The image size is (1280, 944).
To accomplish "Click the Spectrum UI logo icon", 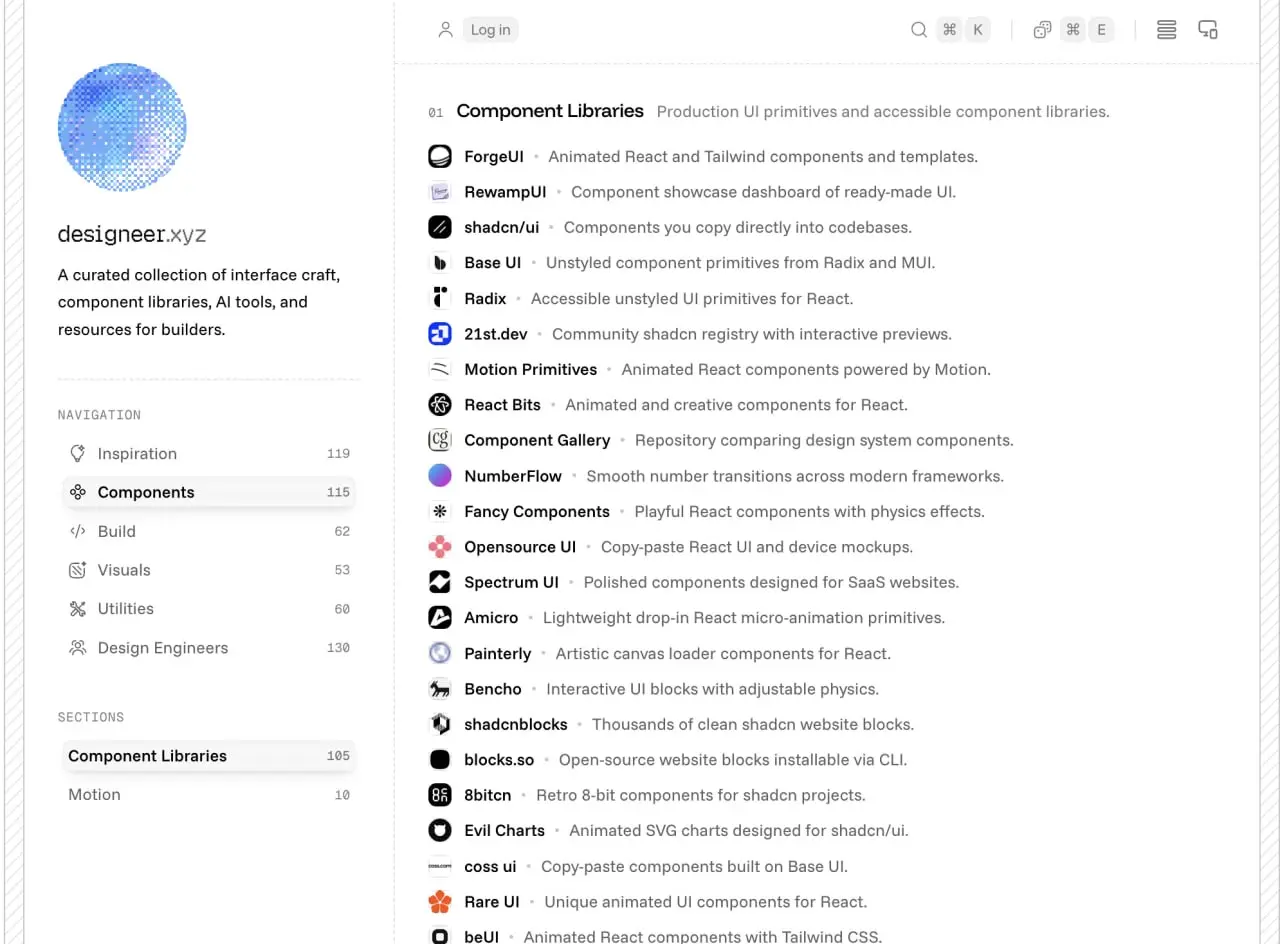I will (x=440, y=582).
